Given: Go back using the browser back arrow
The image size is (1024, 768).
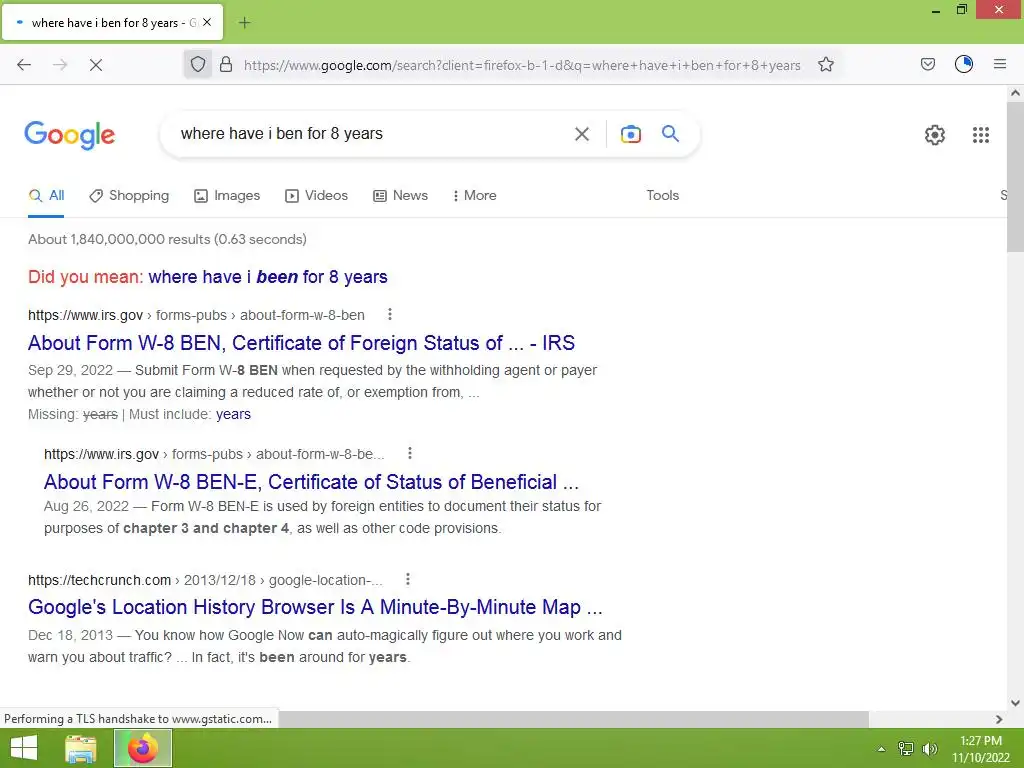Looking at the screenshot, I should (x=24, y=65).
